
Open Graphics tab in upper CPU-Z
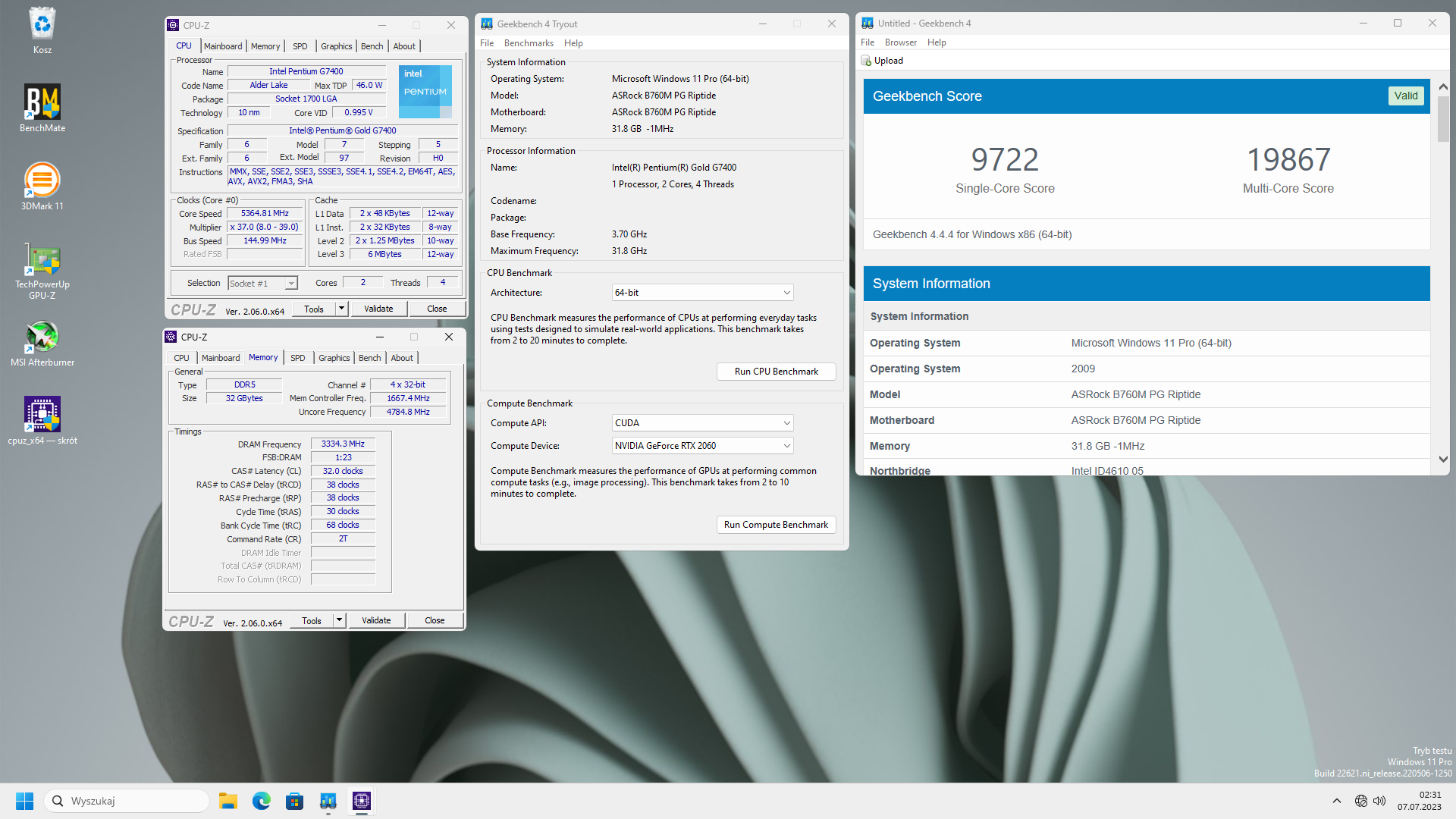pyautogui.click(x=336, y=46)
